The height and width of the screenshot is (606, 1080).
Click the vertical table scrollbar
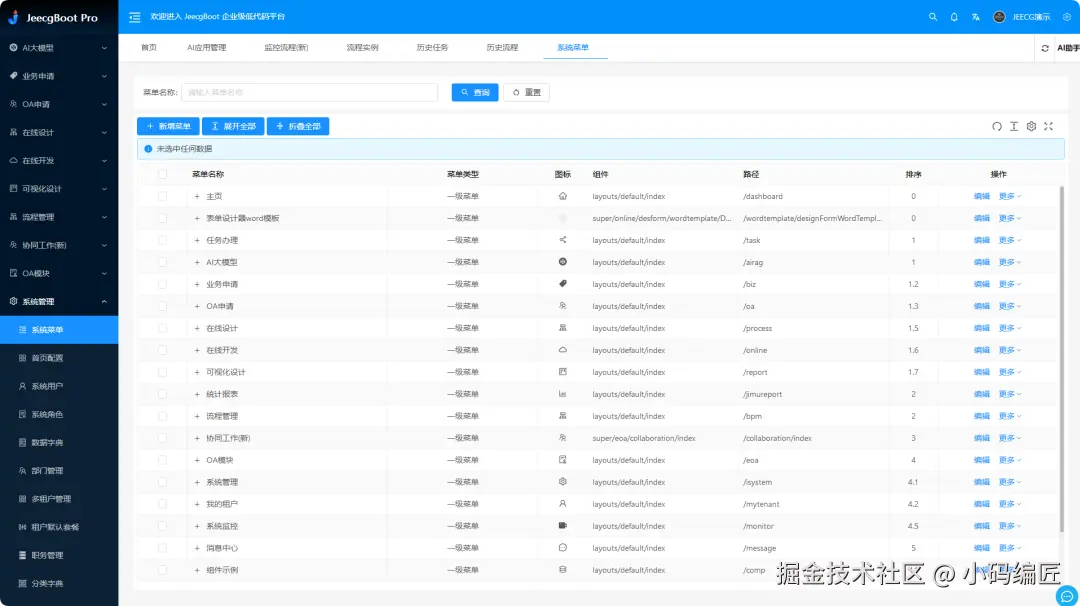pyautogui.click(x=1061, y=358)
